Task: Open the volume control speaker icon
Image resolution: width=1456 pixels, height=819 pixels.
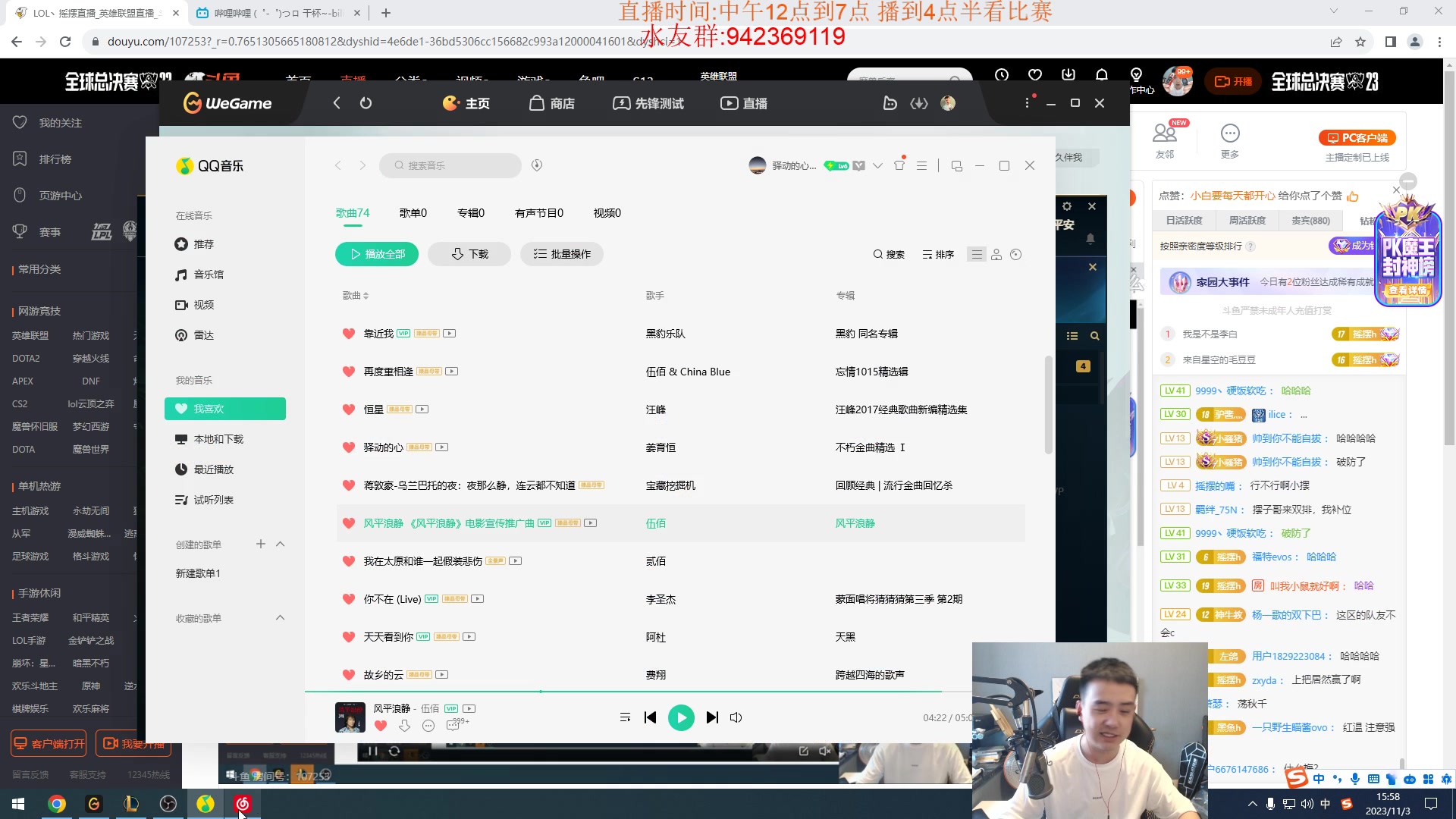Action: [736, 717]
